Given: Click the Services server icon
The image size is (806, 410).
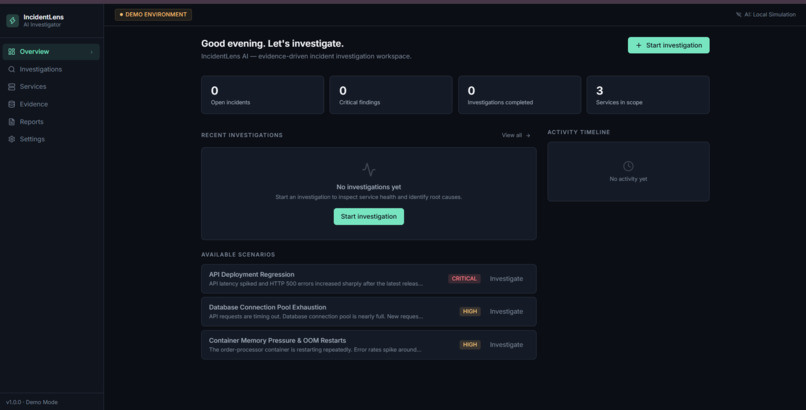Looking at the screenshot, I should point(11,87).
